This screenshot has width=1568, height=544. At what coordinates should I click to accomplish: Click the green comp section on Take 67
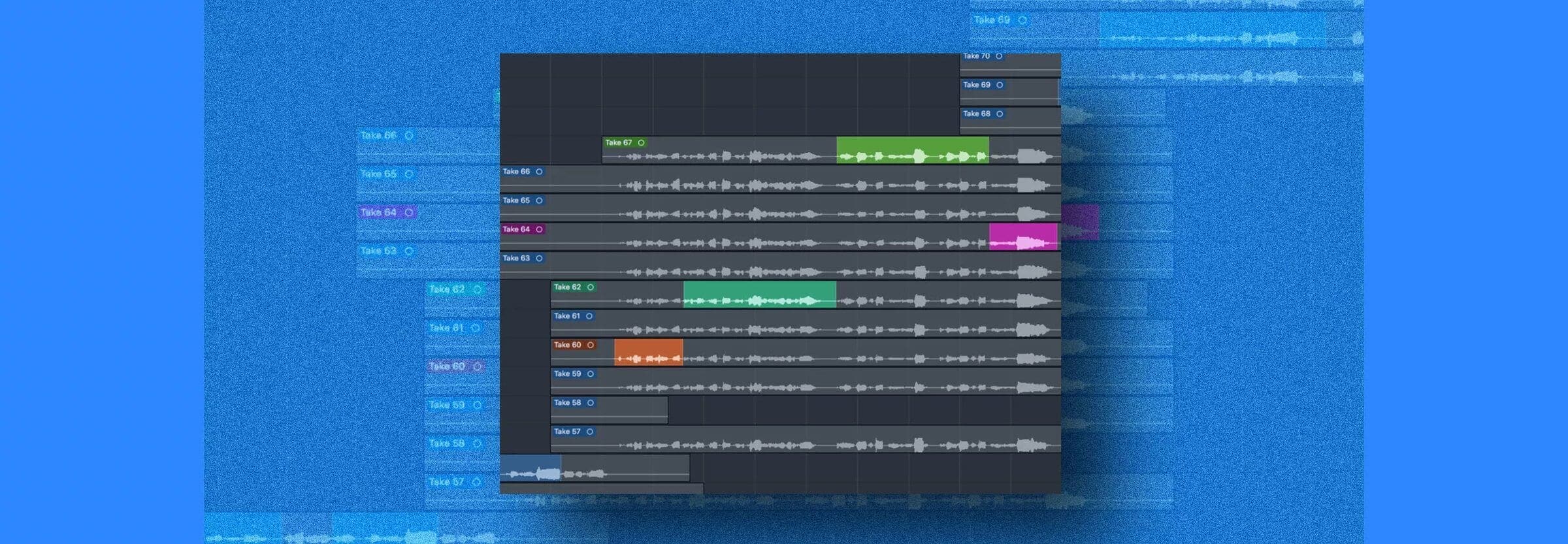point(913,150)
